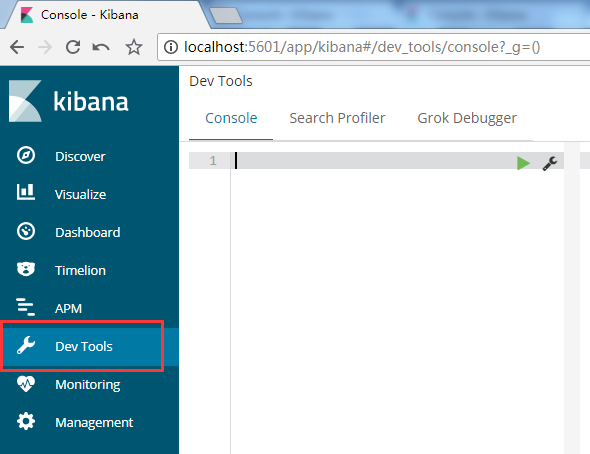Screen dimensions: 590x454
Task: Click the Monitoring sidebar label
Action: [x=88, y=384]
